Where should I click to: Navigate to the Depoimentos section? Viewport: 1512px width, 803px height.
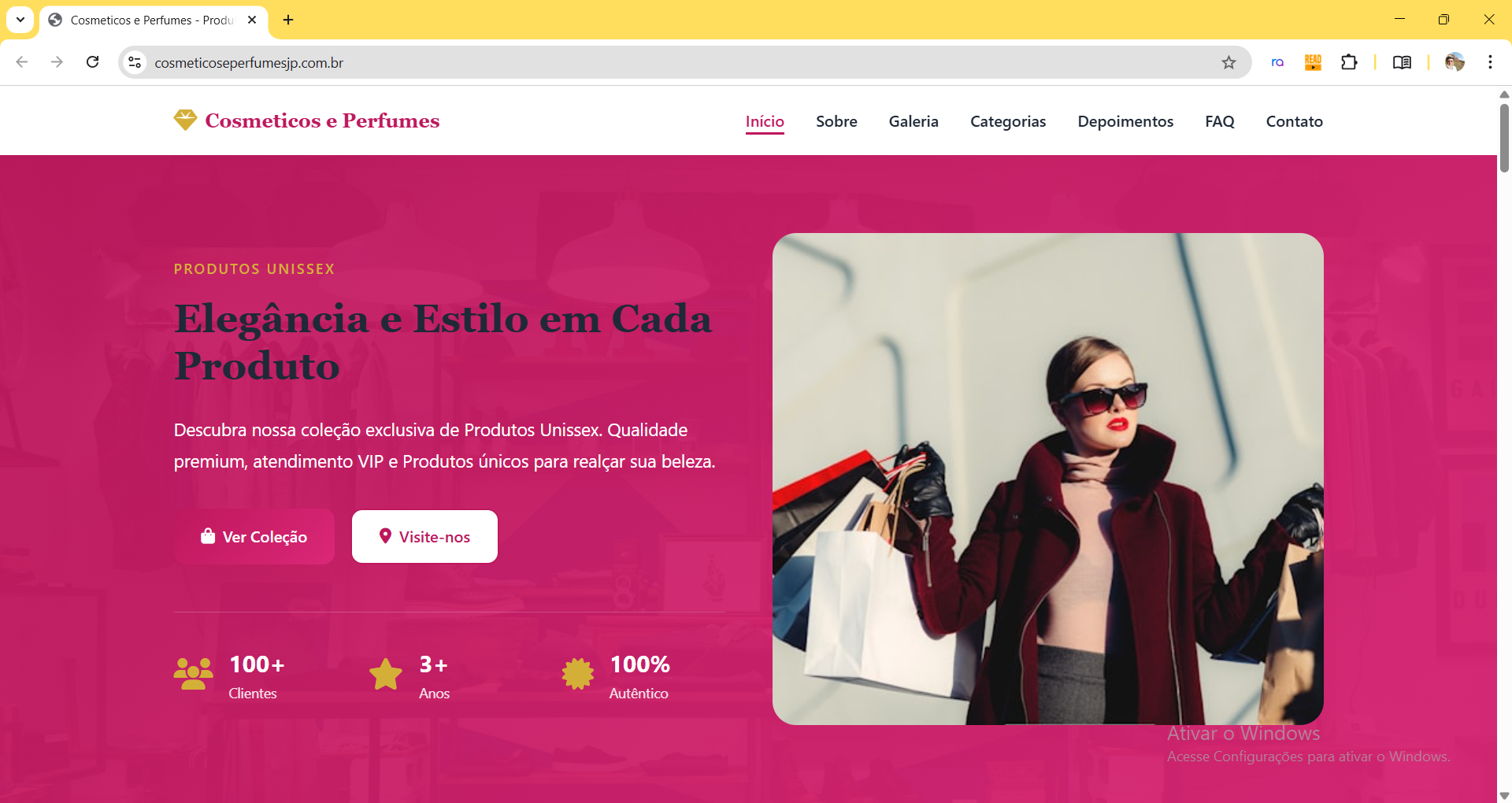pos(1125,121)
